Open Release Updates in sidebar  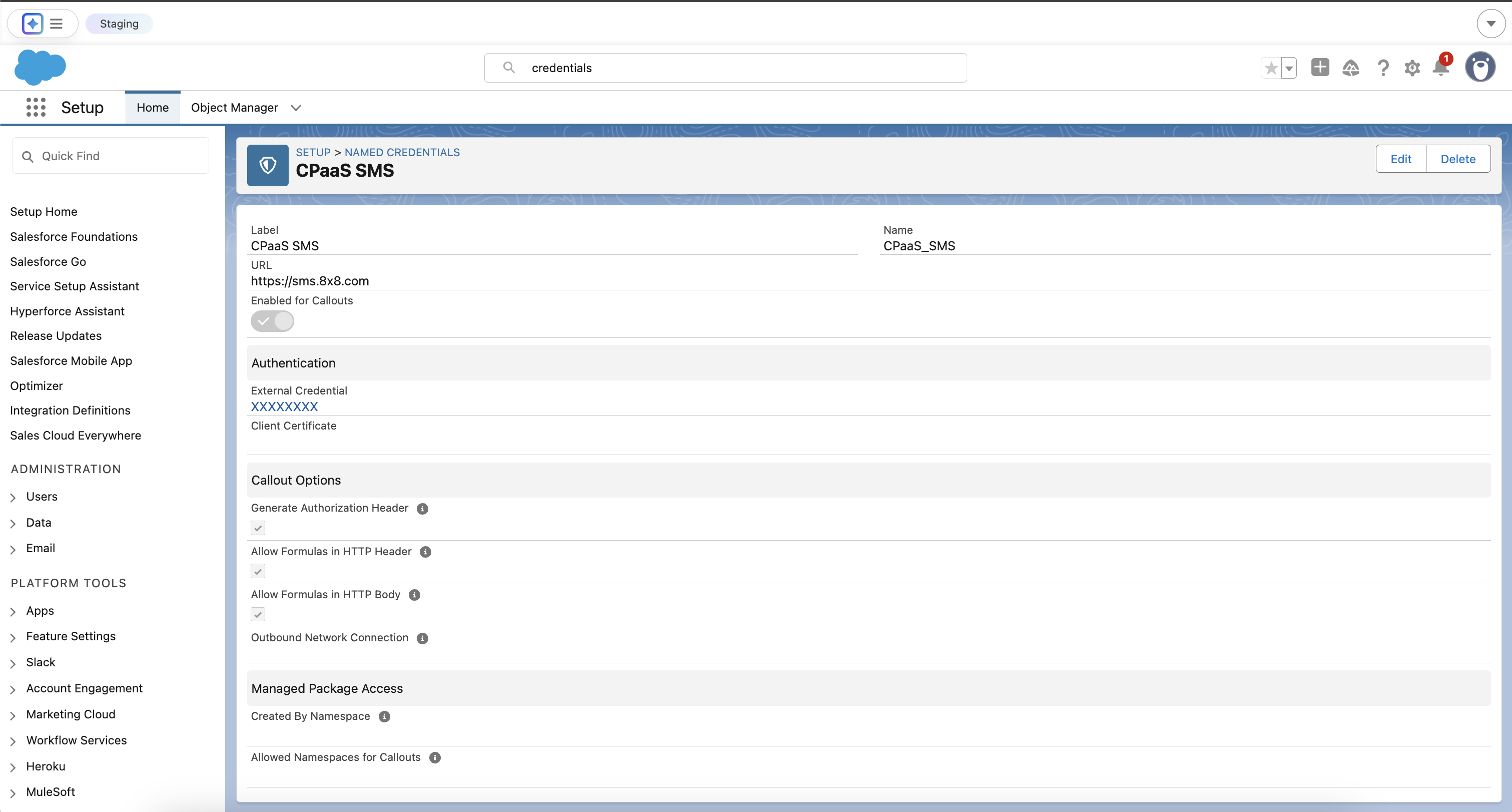[x=56, y=336]
